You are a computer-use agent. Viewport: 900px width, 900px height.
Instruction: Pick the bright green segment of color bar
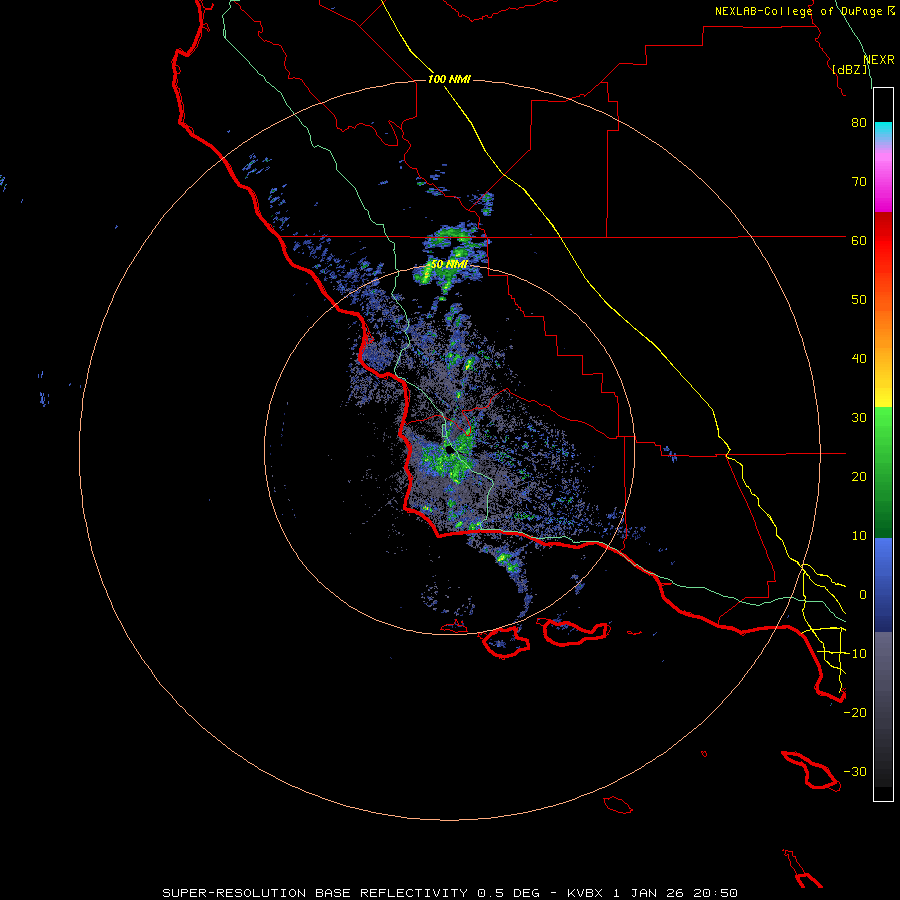(x=883, y=428)
